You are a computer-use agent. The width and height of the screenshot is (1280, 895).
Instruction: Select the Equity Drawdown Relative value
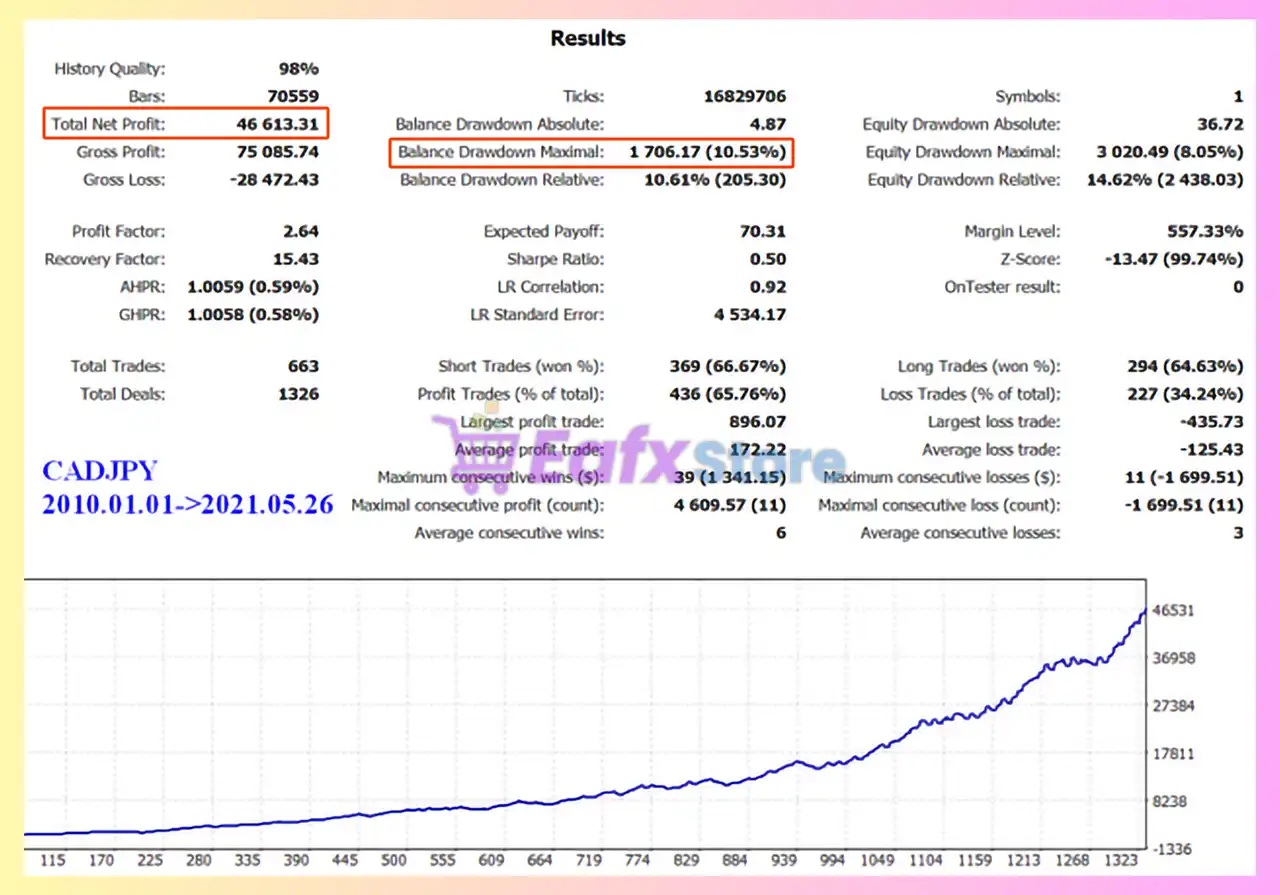tap(1165, 181)
